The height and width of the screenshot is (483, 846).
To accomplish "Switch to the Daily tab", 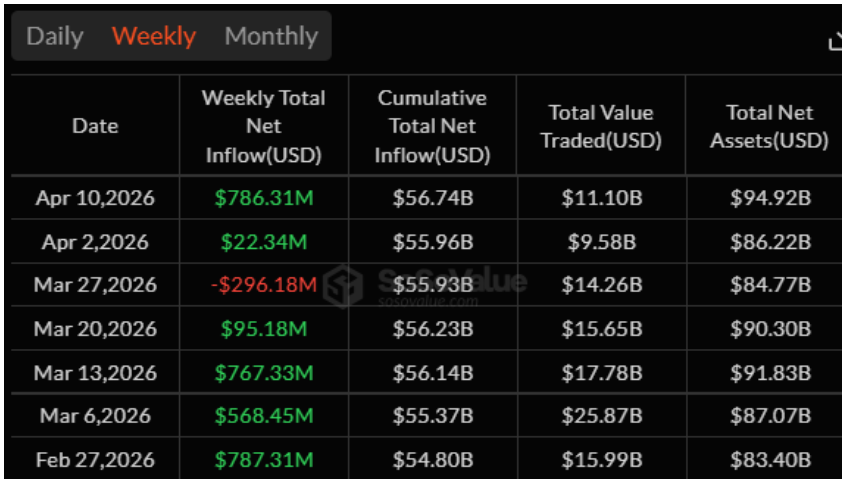I will tap(55, 36).
